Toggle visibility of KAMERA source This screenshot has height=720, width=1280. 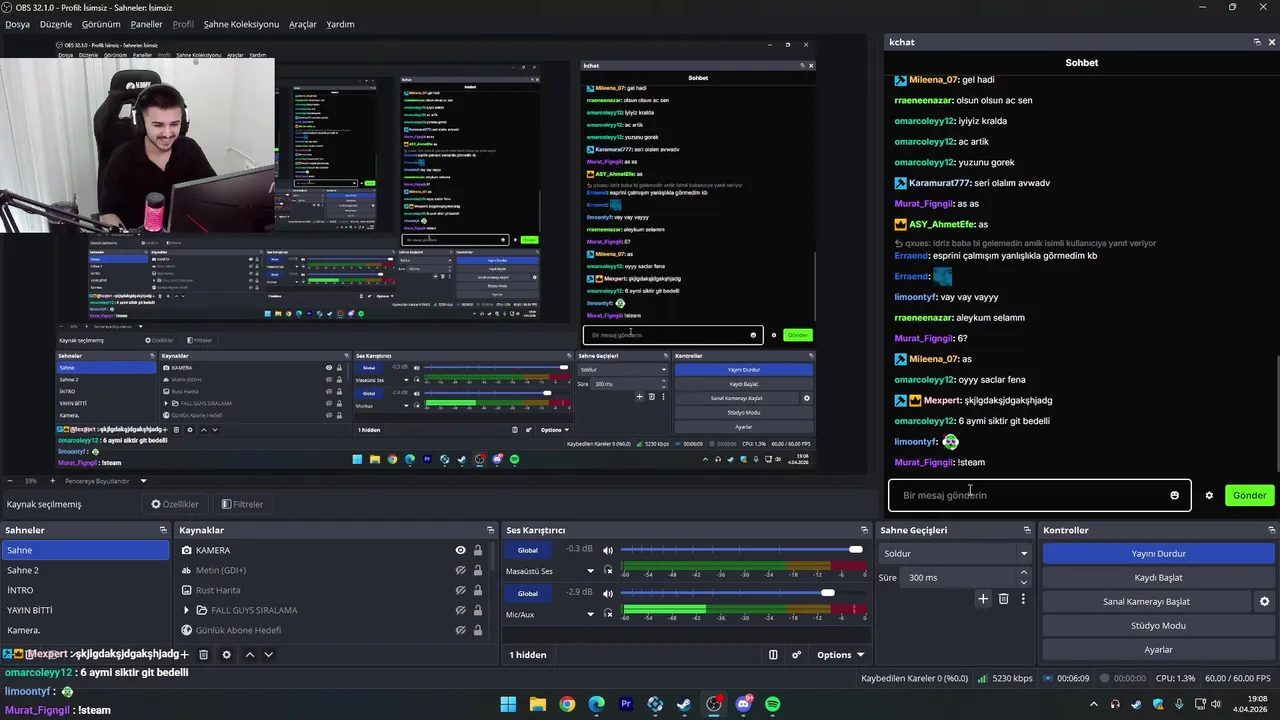point(460,550)
